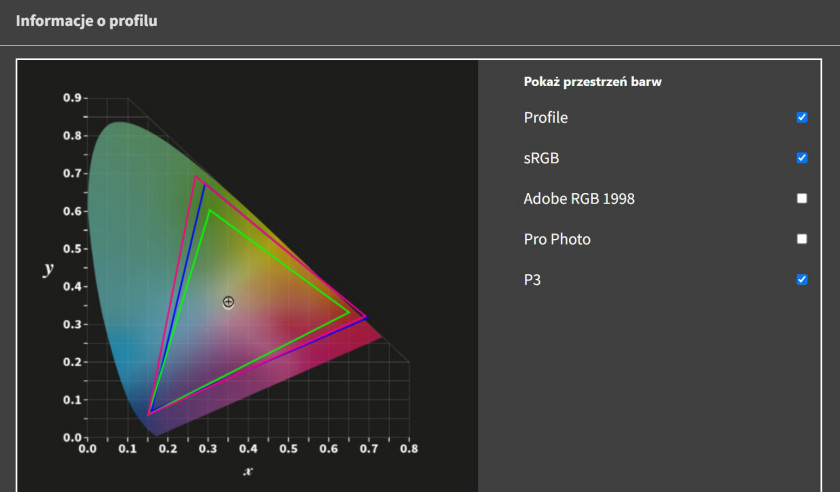Disable the sRGB gamut checkbox
The height and width of the screenshot is (492, 840).
tap(801, 158)
